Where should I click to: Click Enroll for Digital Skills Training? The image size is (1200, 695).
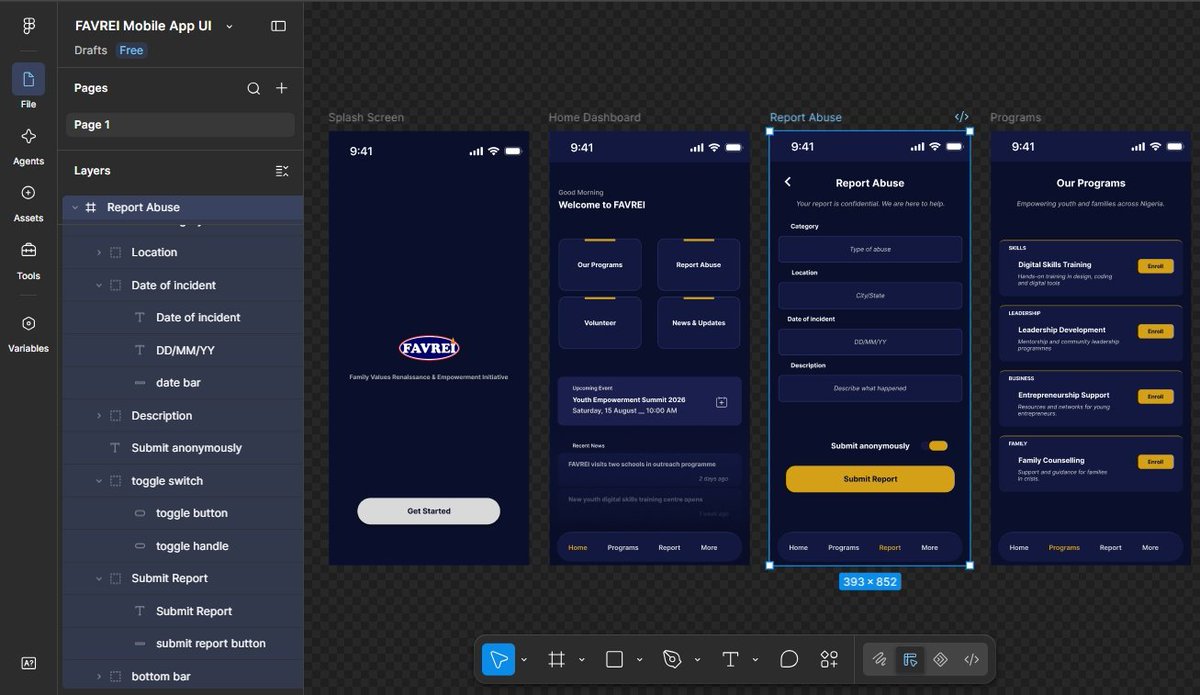tap(1155, 266)
